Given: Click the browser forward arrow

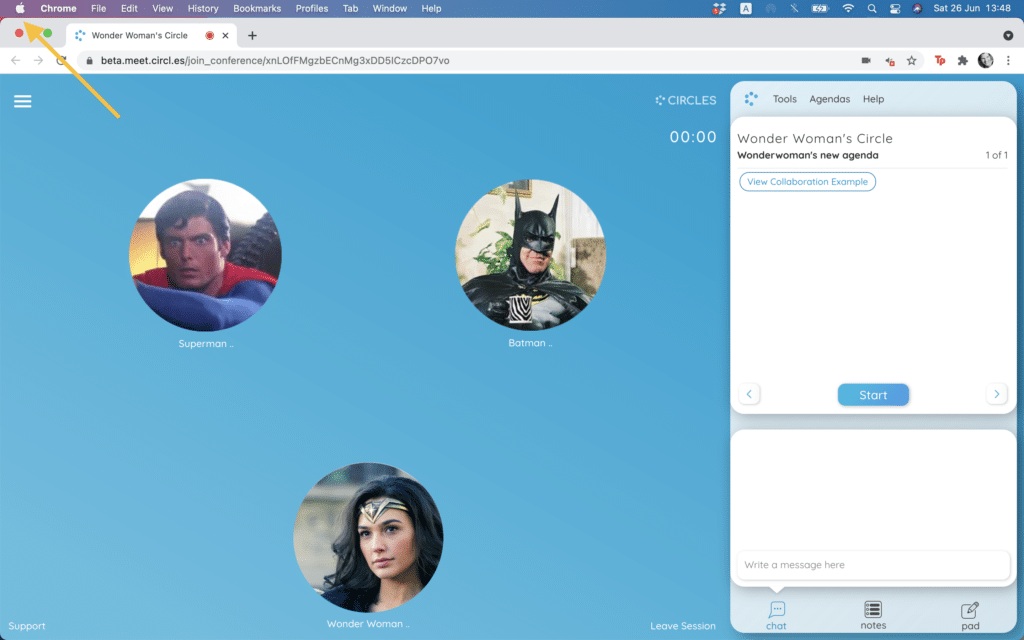Looking at the screenshot, I should click(x=39, y=61).
